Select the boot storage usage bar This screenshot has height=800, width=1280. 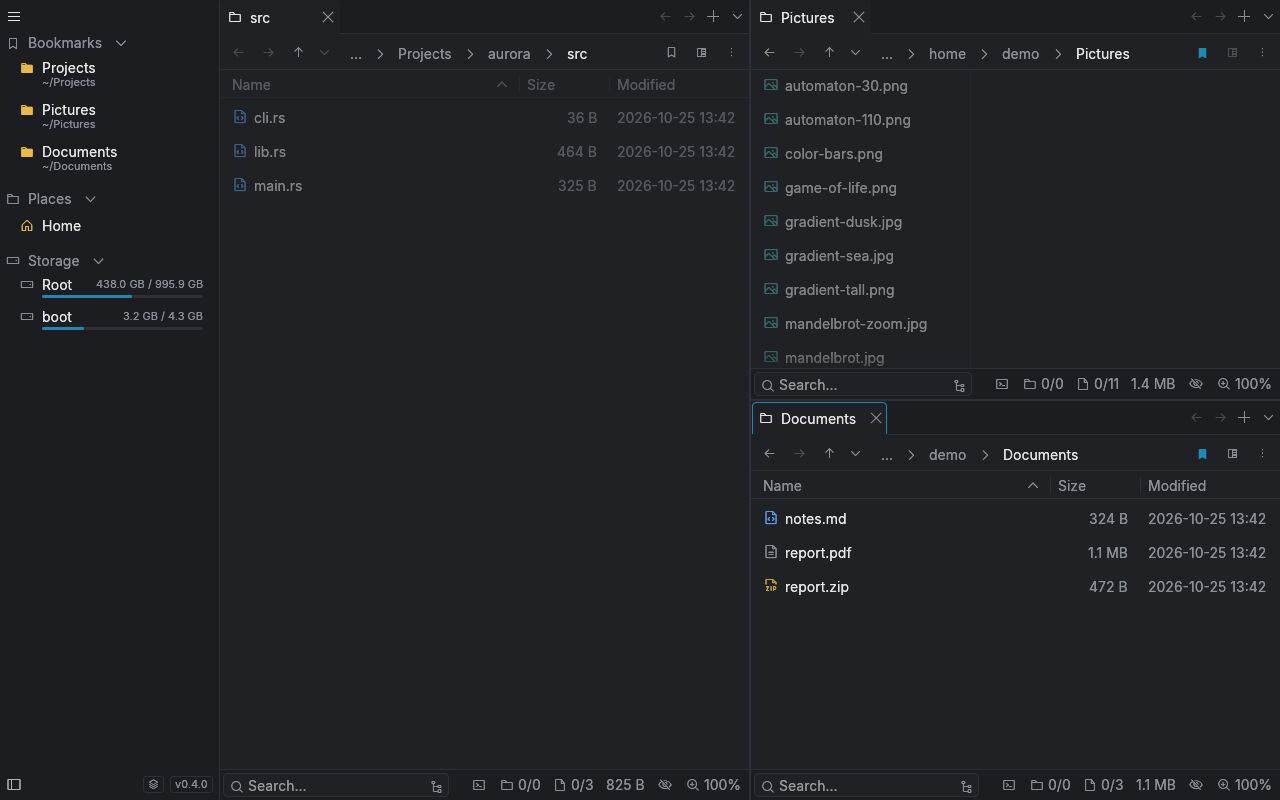(122, 328)
